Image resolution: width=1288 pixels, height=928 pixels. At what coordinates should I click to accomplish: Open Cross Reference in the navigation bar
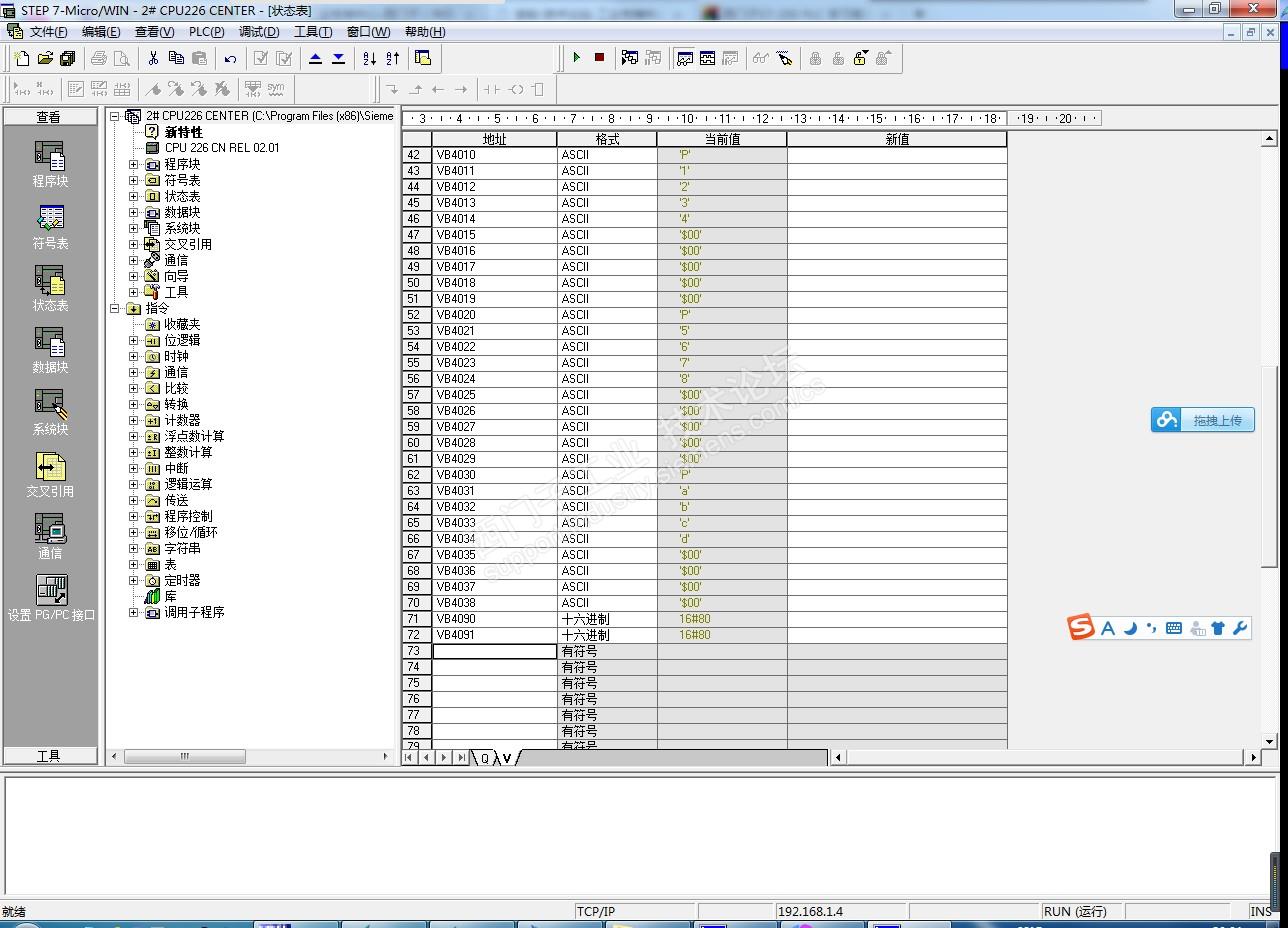50,475
